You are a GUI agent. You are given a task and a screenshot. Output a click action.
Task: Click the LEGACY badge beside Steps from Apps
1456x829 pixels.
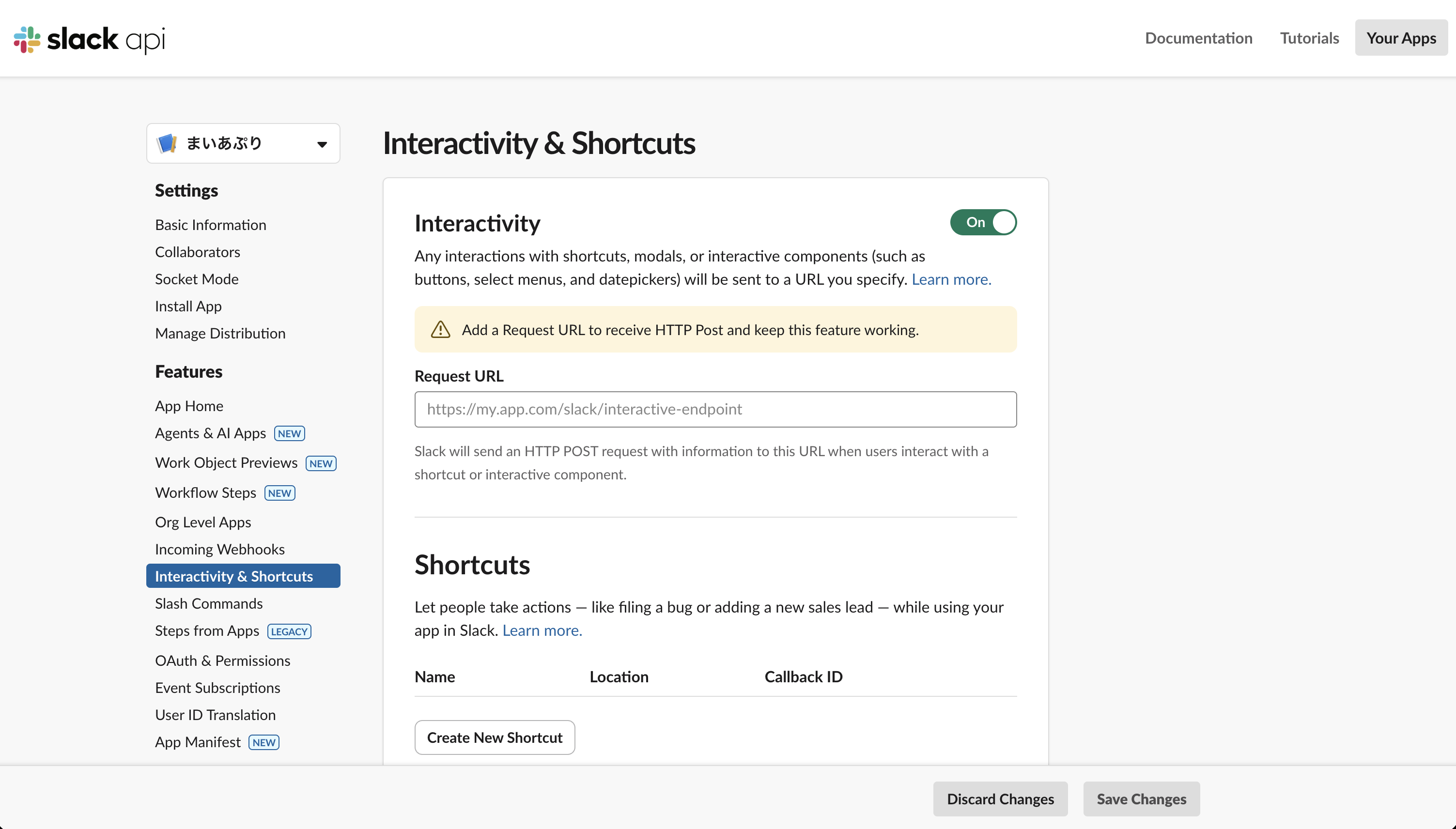pos(288,631)
